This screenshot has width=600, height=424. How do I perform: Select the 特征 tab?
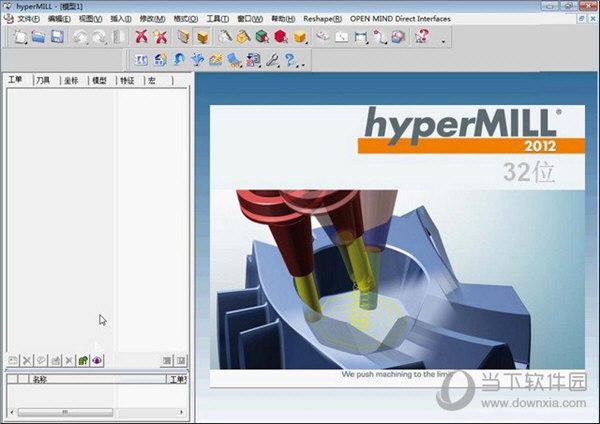(126, 80)
